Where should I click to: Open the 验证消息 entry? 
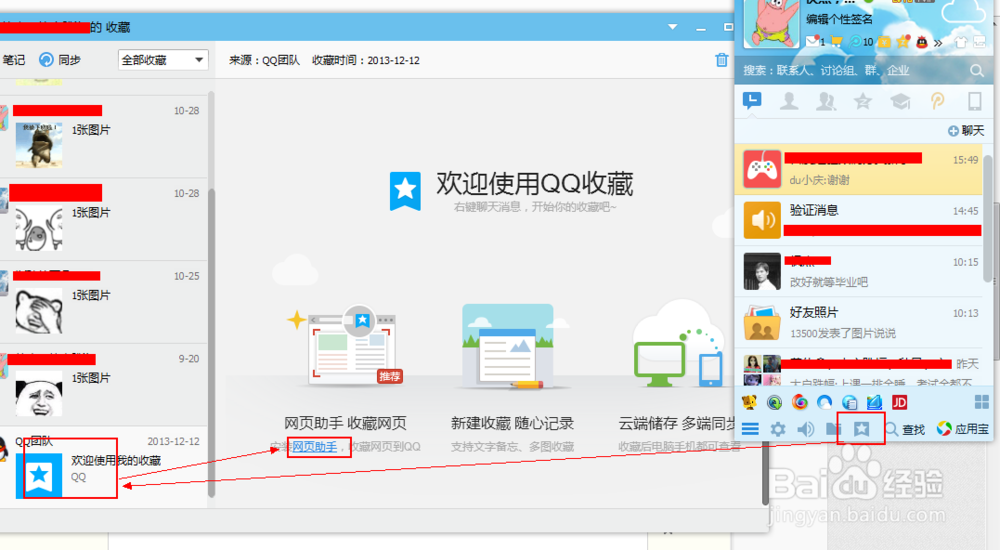click(x=859, y=220)
